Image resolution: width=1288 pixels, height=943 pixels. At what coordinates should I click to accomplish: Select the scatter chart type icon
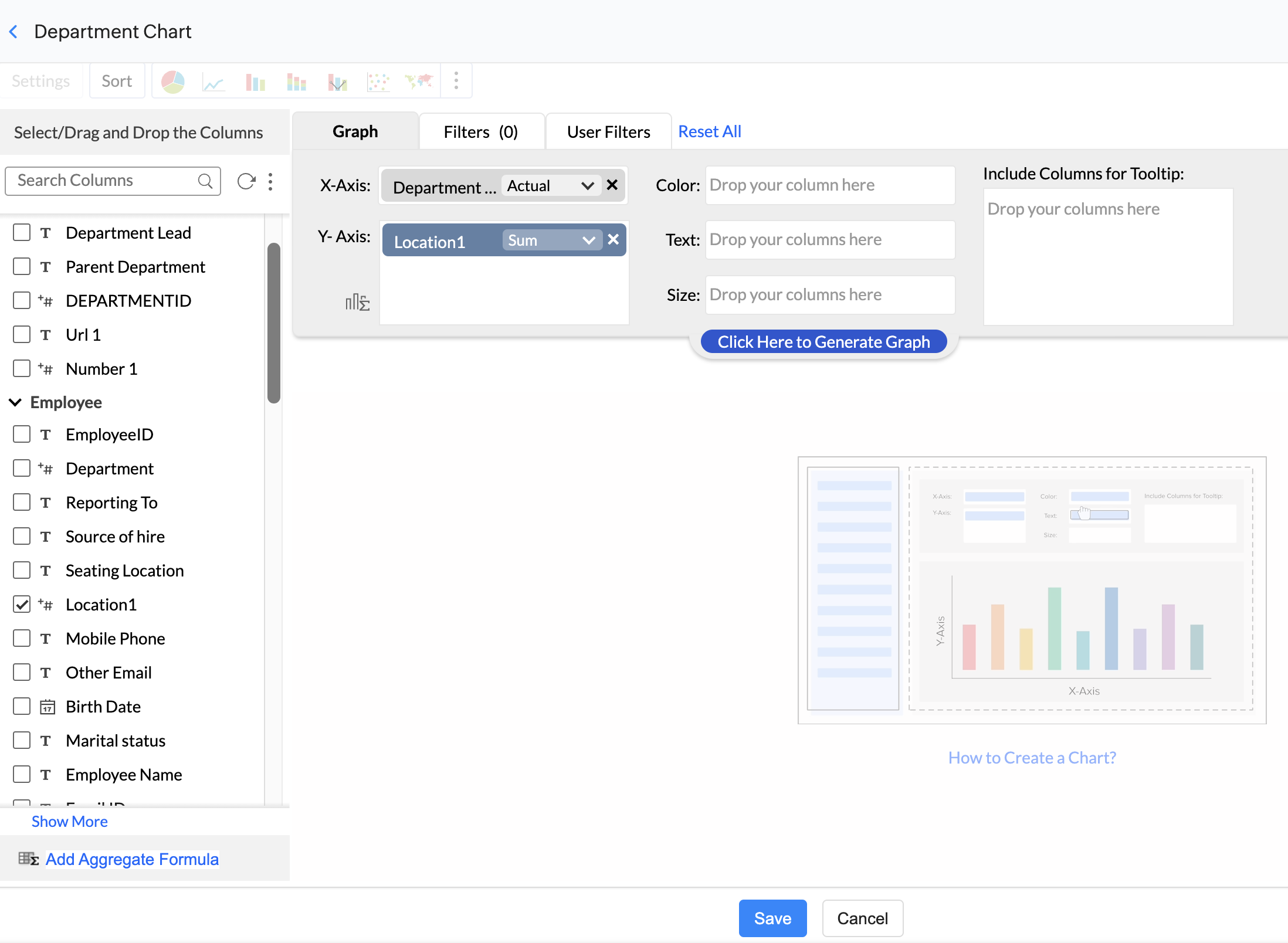tap(378, 82)
